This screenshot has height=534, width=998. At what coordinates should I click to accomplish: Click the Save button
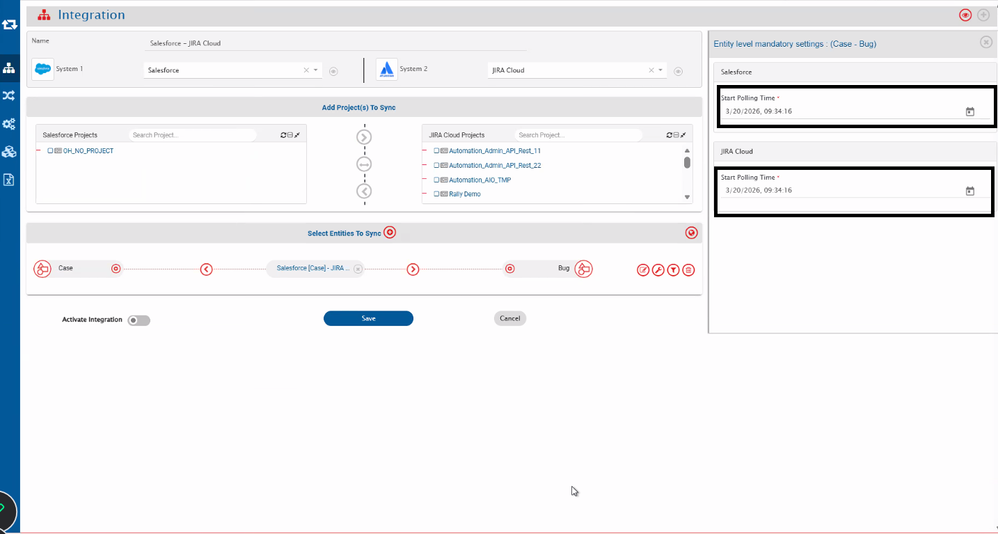[x=369, y=318]
